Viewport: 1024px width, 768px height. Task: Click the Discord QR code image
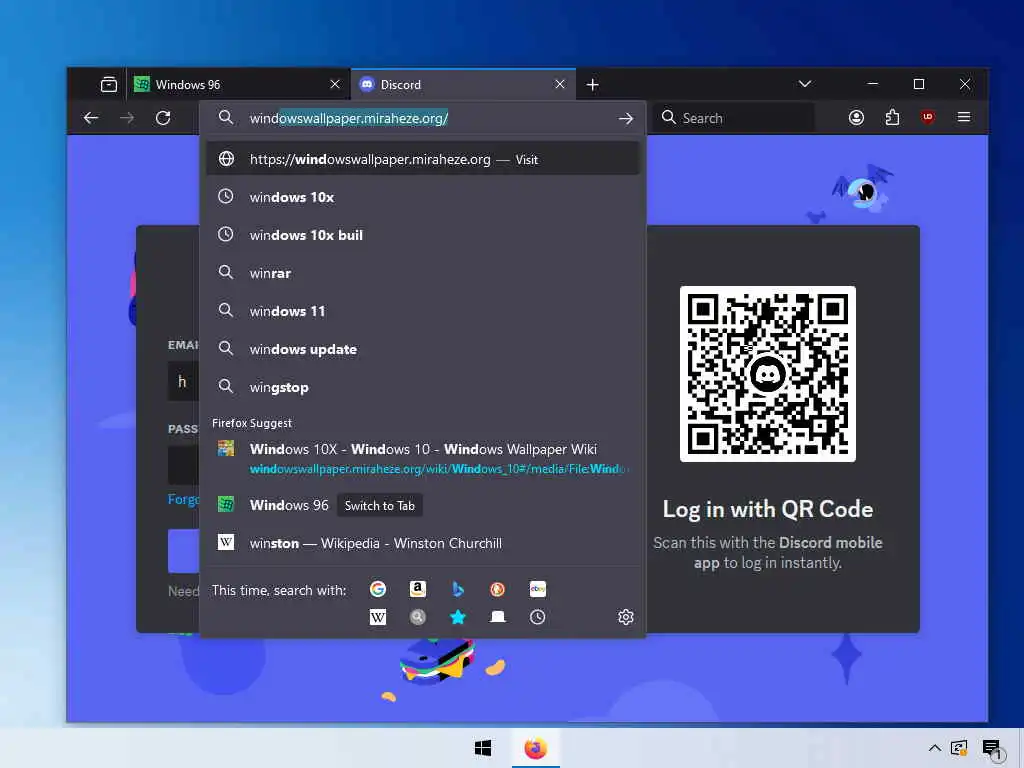(767, 374)
